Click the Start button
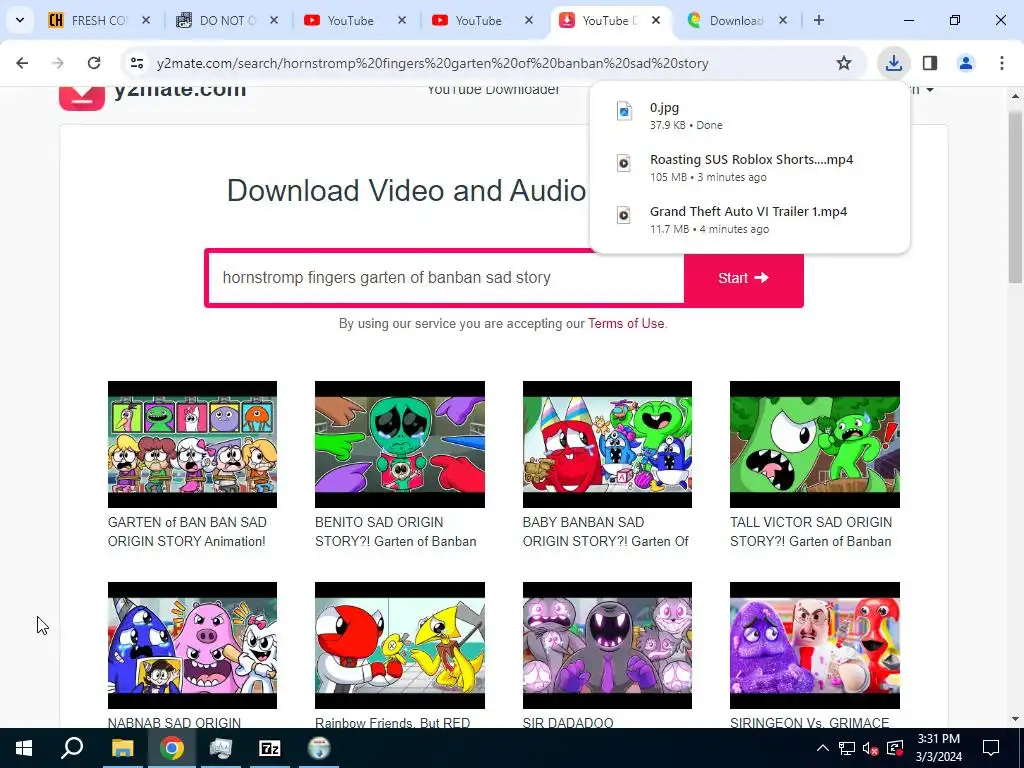The image size is (1024, 768). [743, 278]
